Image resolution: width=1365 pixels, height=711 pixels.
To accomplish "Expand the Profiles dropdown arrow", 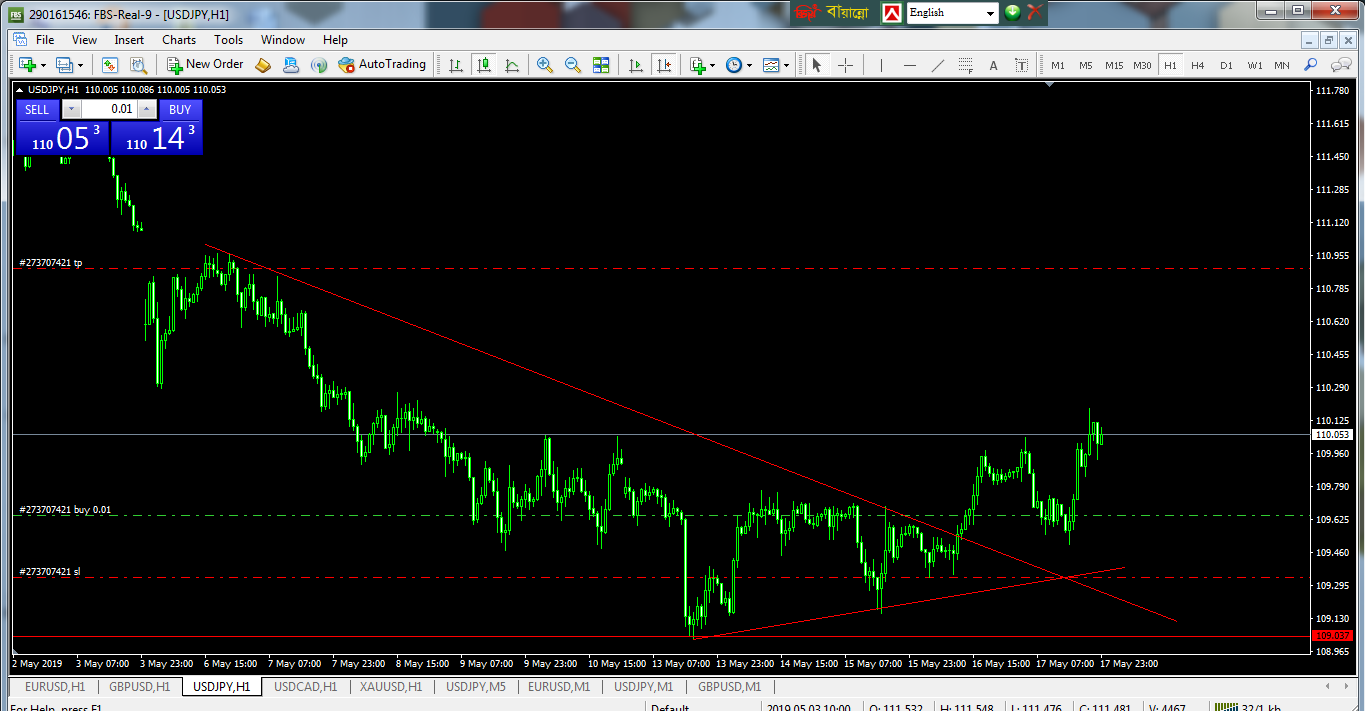I will (81, 65).
